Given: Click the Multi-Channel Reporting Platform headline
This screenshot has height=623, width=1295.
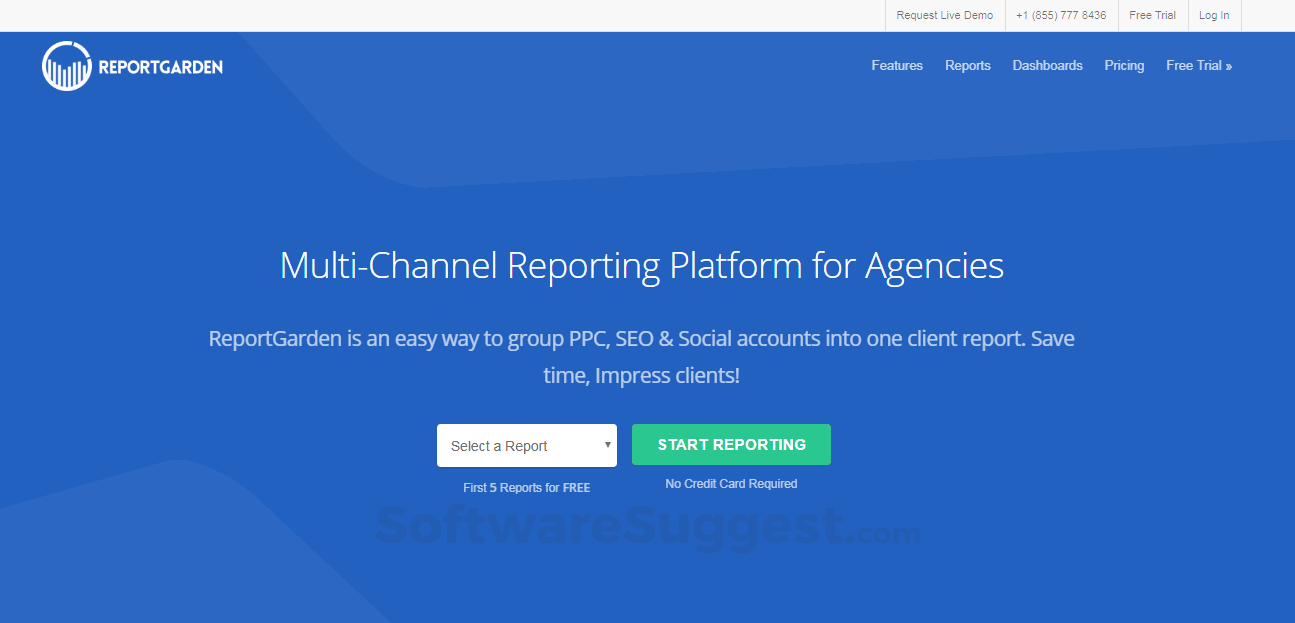Looking at the screenshot, I should tap(641, 266).
